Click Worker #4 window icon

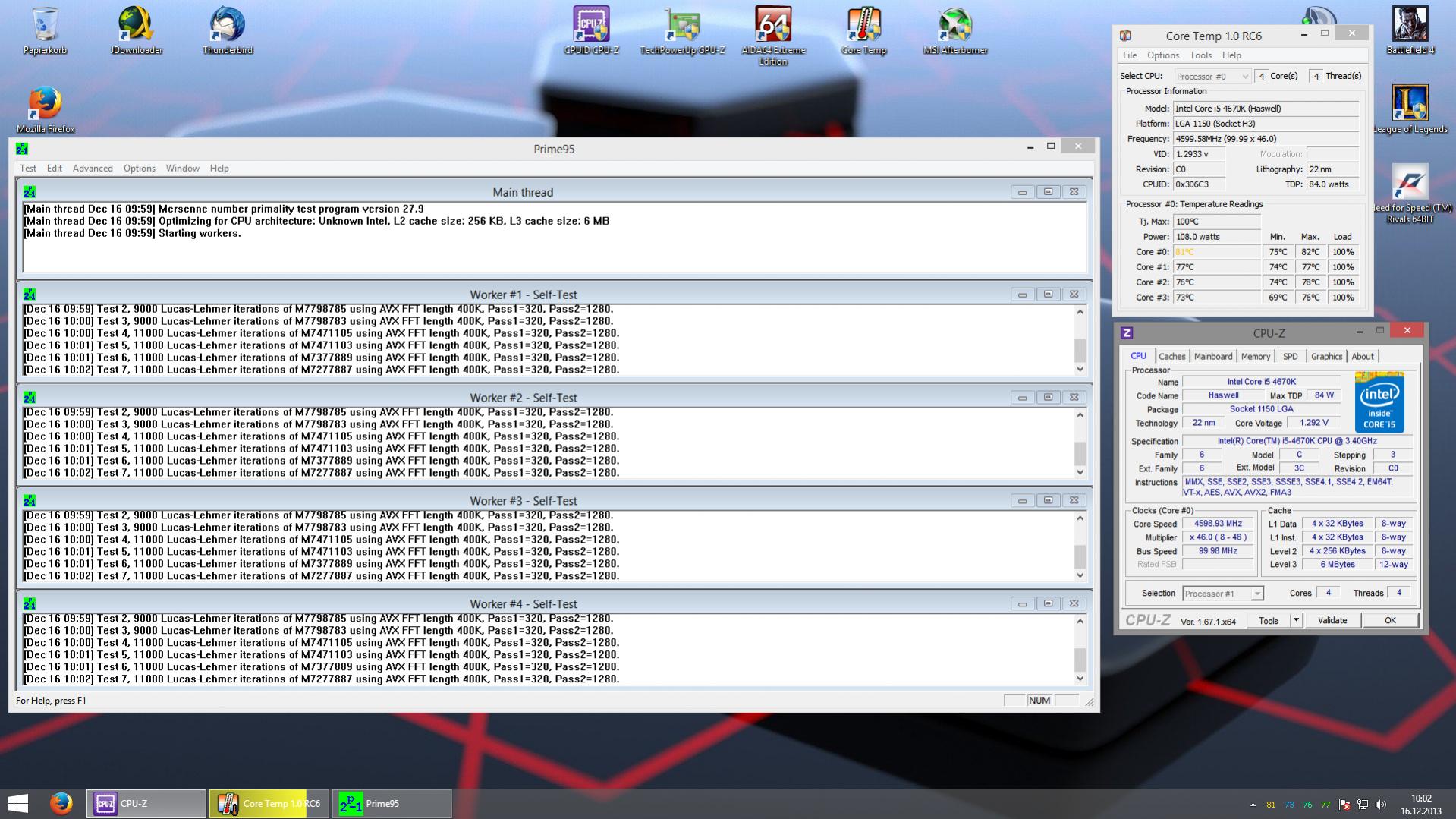[x=30, y=604]
